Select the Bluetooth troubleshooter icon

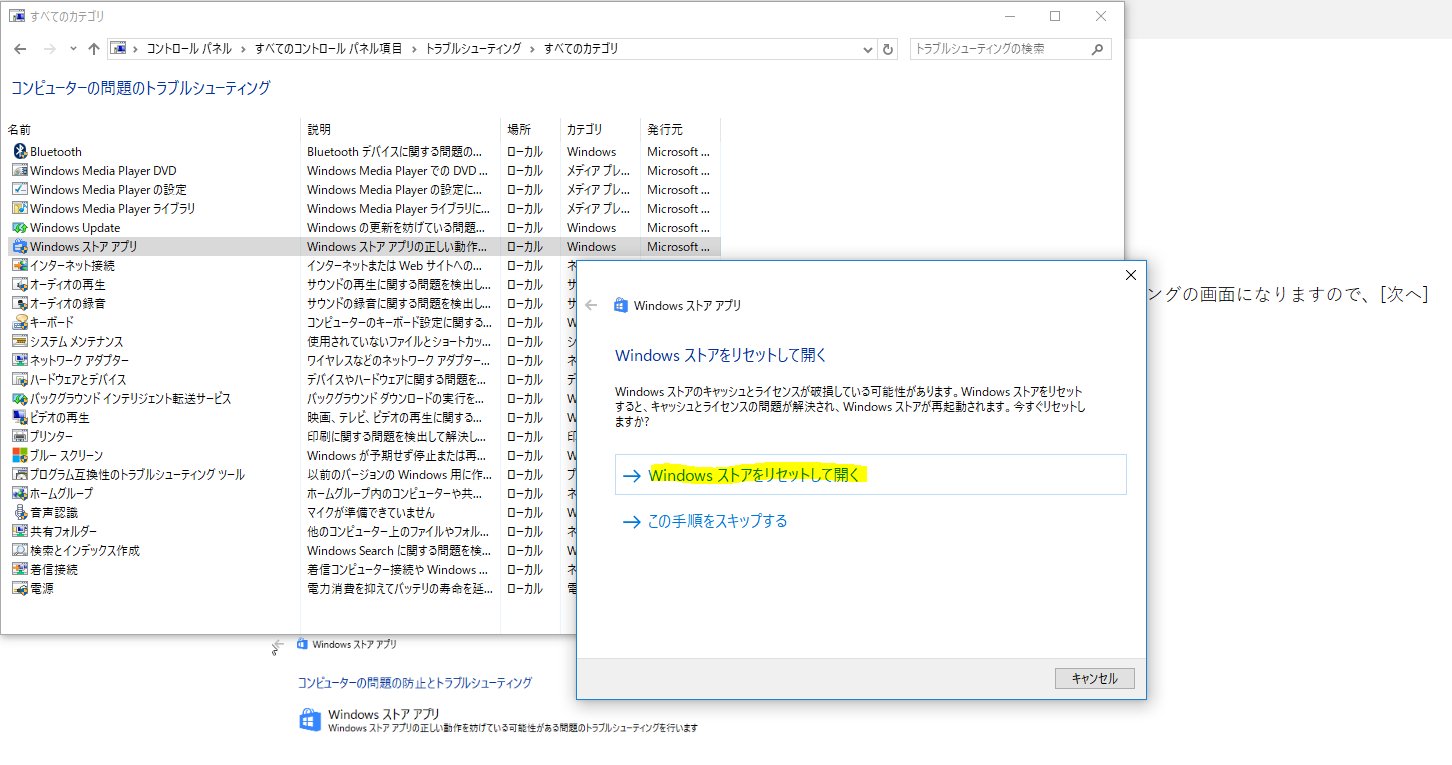point(22,151)
